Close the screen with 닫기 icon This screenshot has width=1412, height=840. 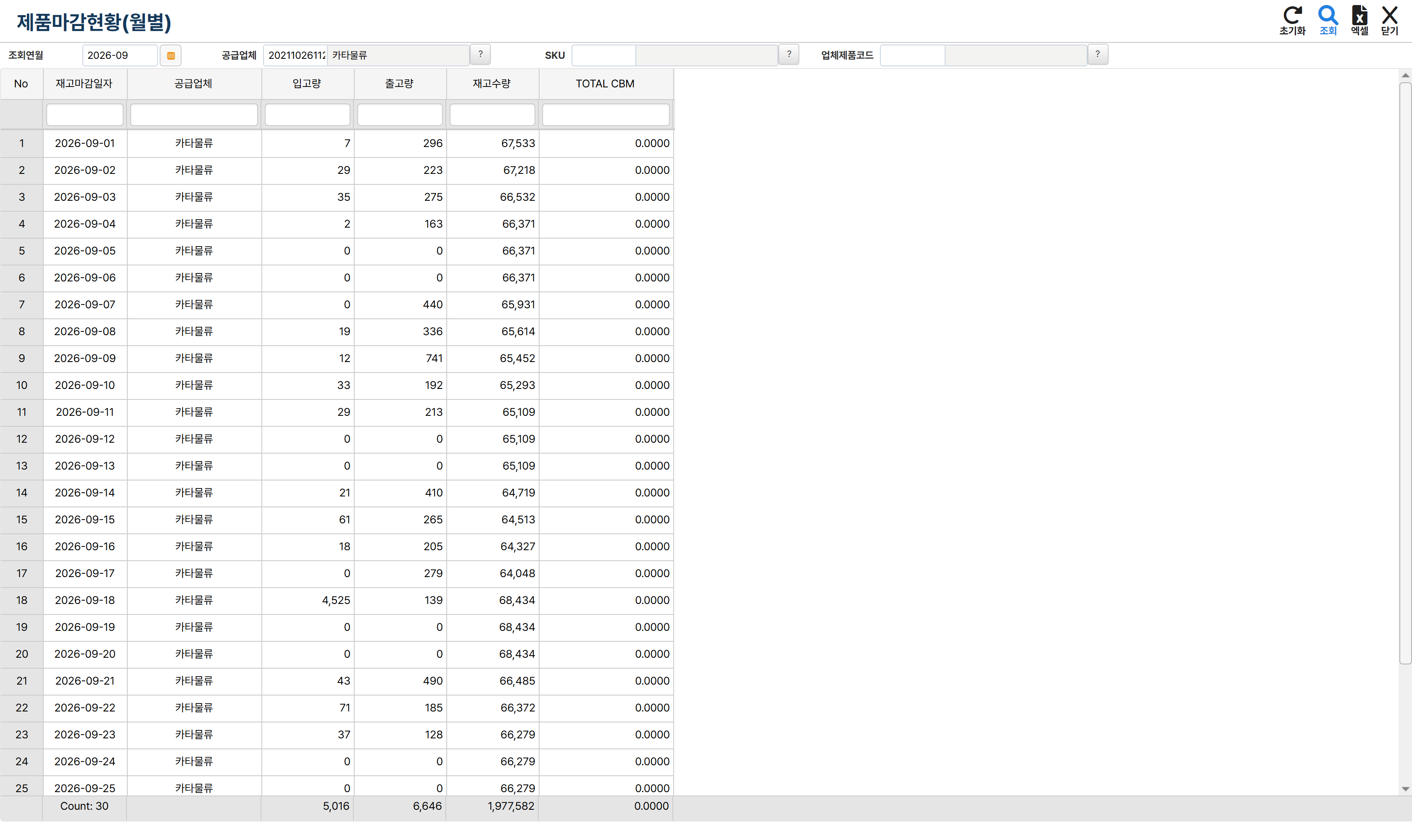coord(1389,21)
